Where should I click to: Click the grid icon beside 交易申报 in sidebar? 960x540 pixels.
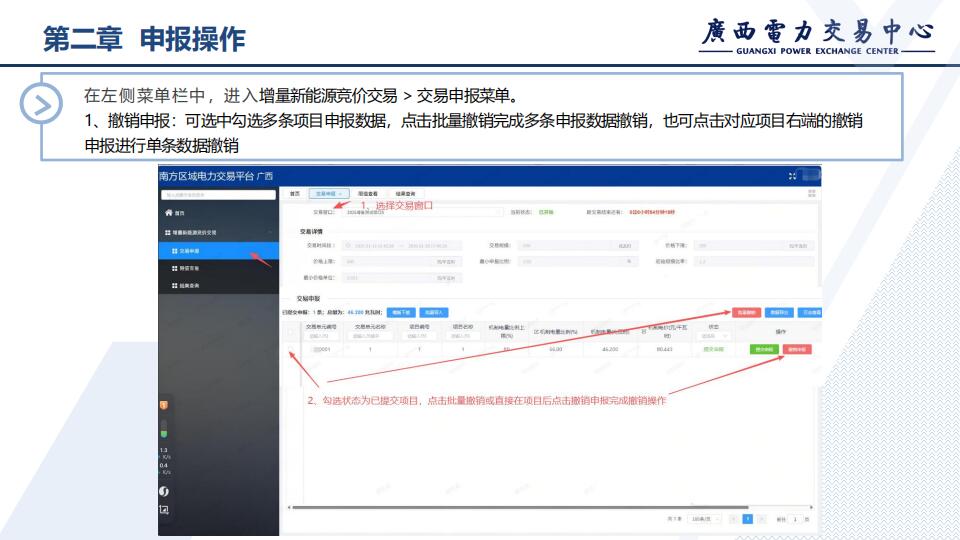coord(175,250)
